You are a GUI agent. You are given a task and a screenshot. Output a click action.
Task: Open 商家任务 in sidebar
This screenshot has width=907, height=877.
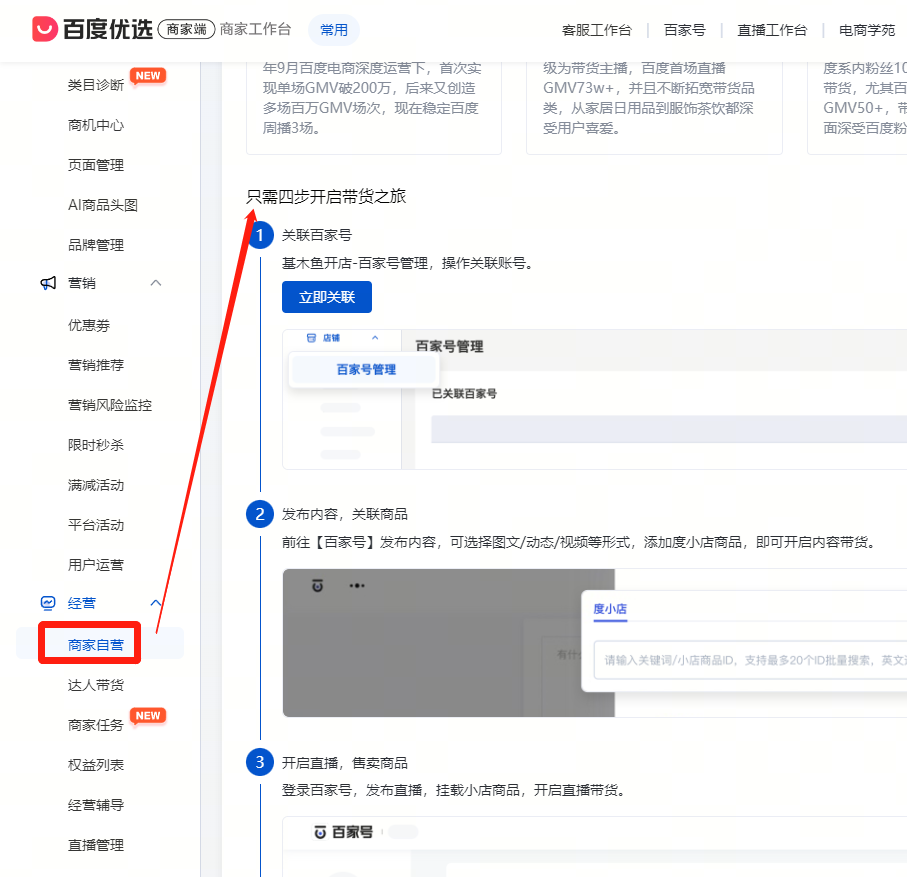point(96,725)
